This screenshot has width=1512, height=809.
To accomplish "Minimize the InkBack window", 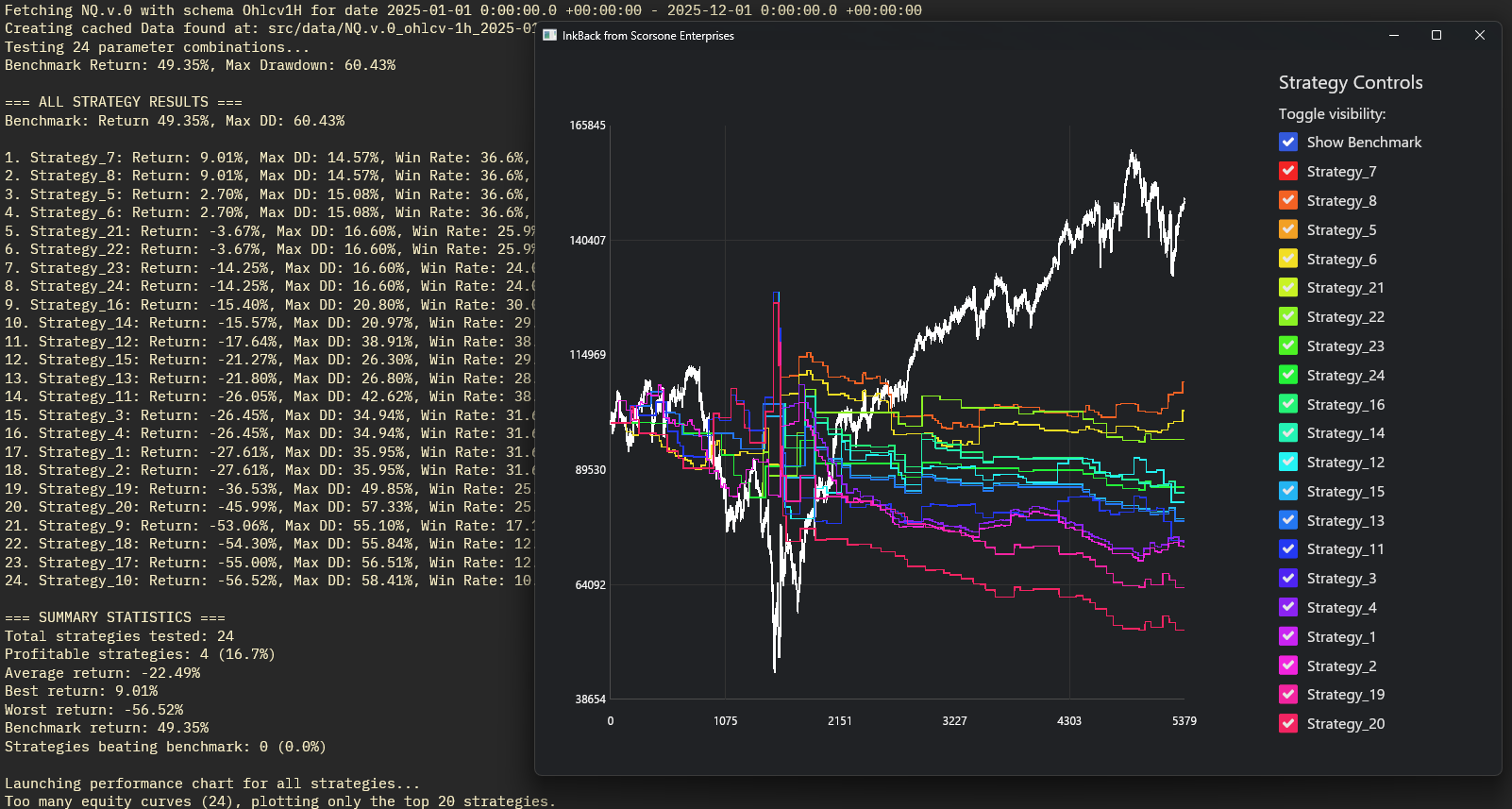I will (1394, 35).
